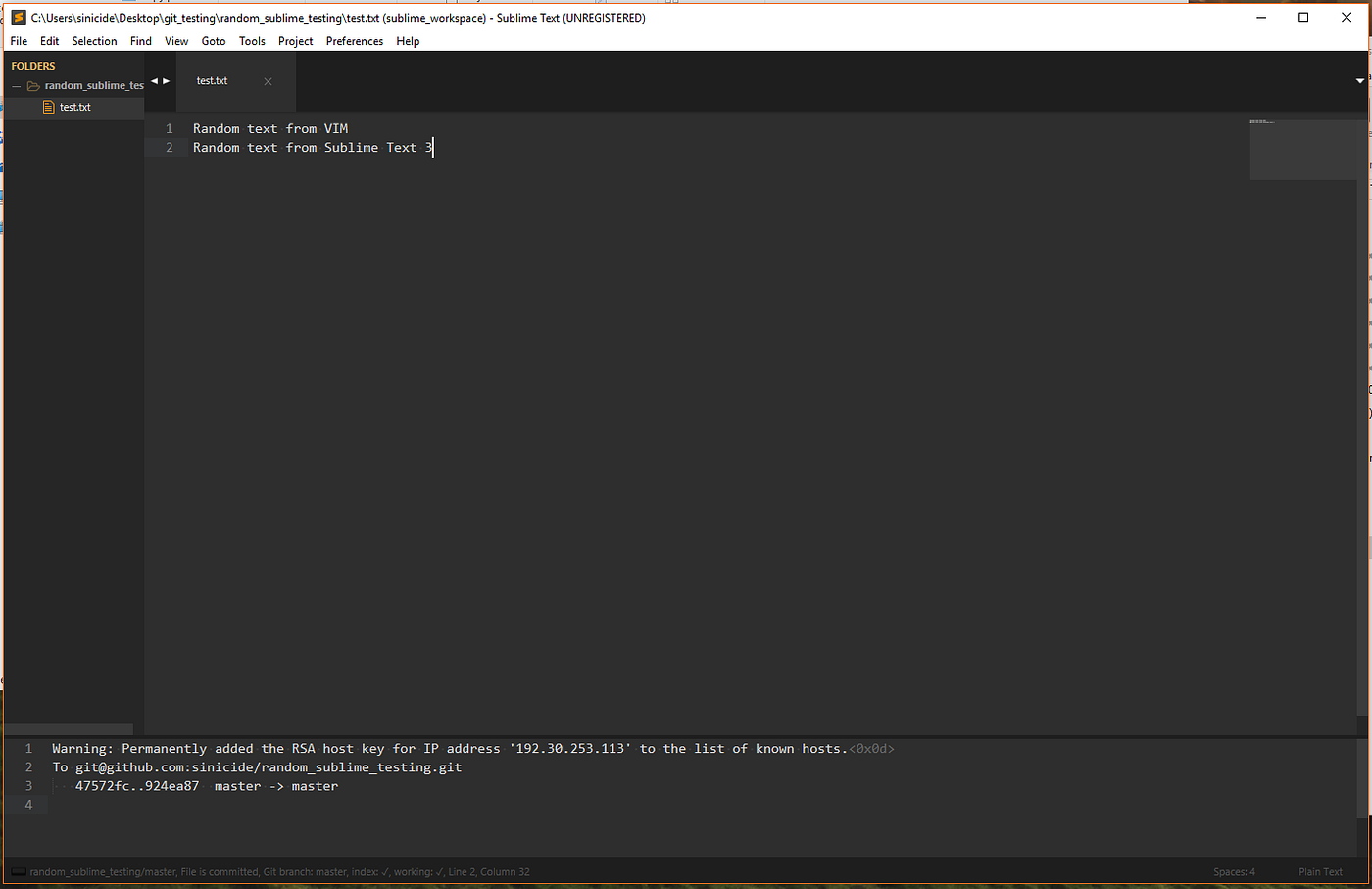Open the Preferences menu

click(354, 41)
